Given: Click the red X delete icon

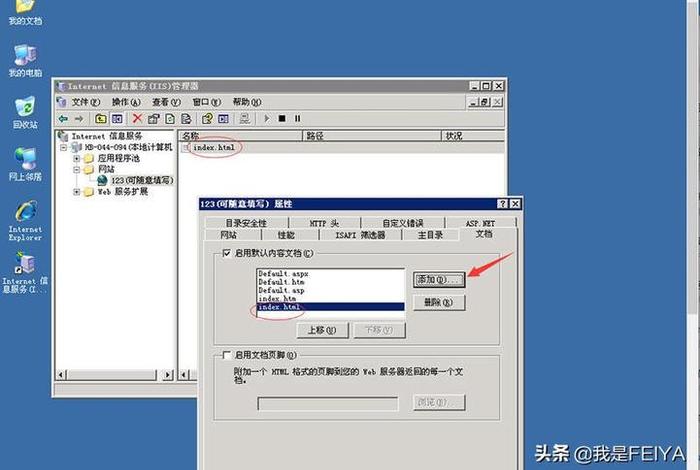Looking at the screenshot, I should pos(137,118).
